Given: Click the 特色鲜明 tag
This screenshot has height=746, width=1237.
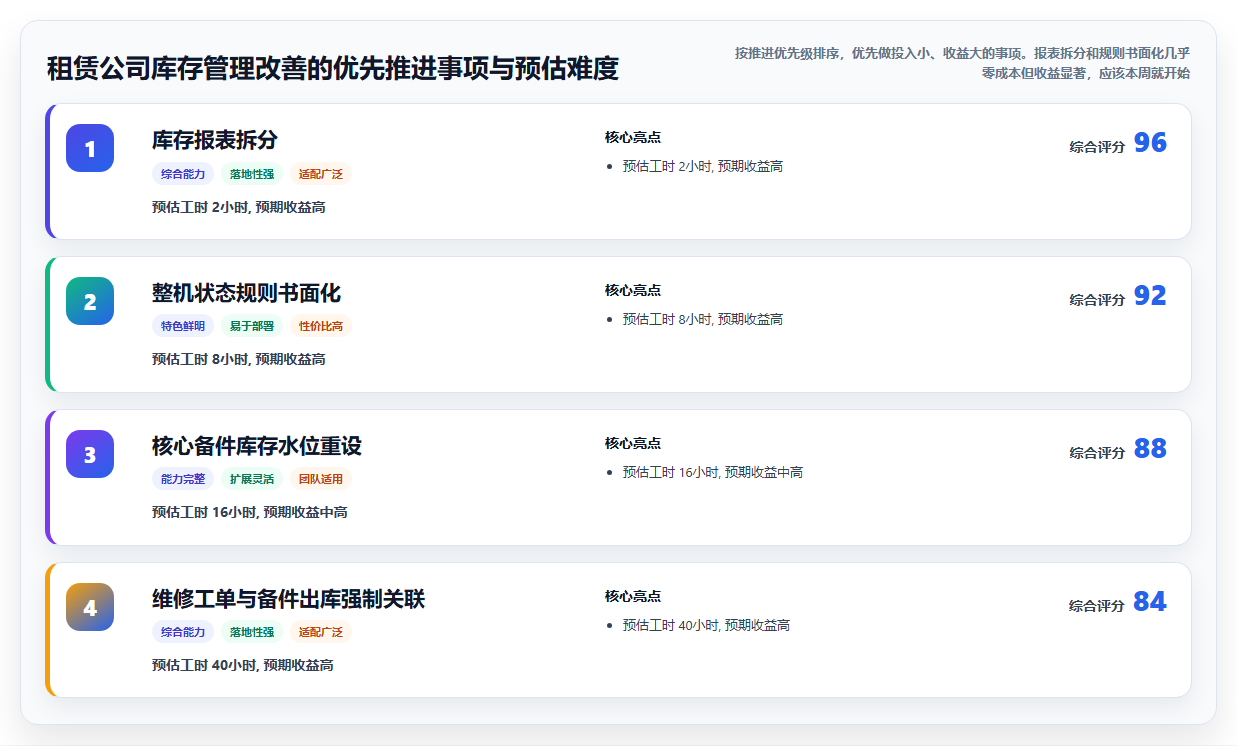Looking at the screenshot, I should tap(183, 326).
